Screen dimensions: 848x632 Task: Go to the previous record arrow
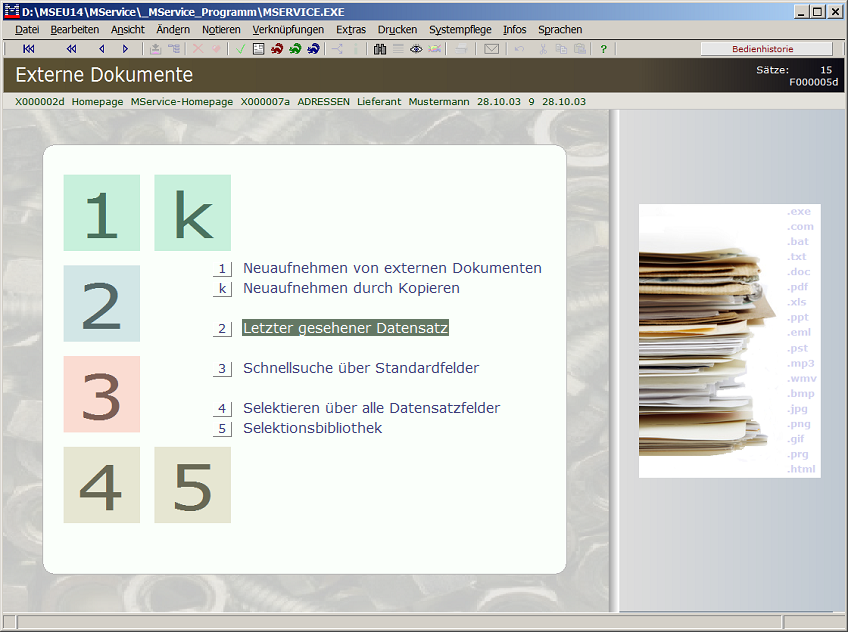point(101,49)
